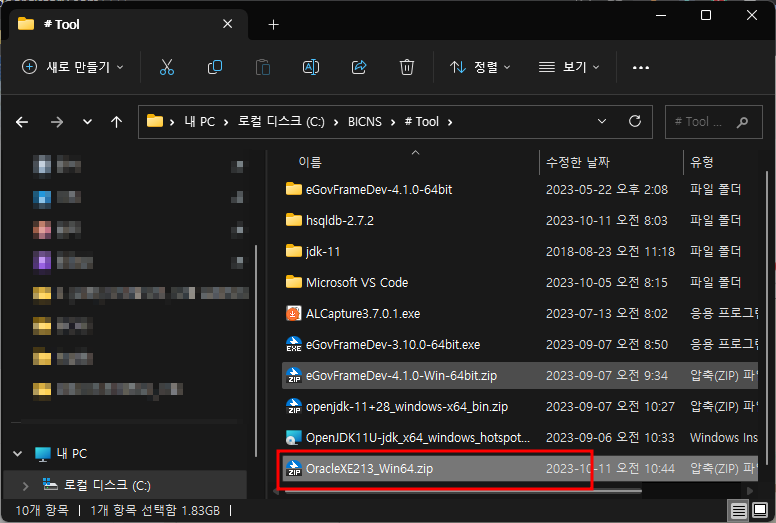The width and height of the screenshot is (776, 523).
Task: Add a new tab with plus button
Action: pos(273,24)
